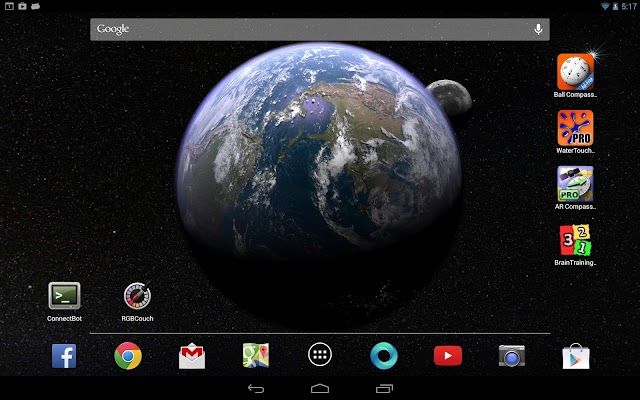Open the blue ring app icon
Image resolution: width=640 pixels, height=400 pixels.
[384, 356]
